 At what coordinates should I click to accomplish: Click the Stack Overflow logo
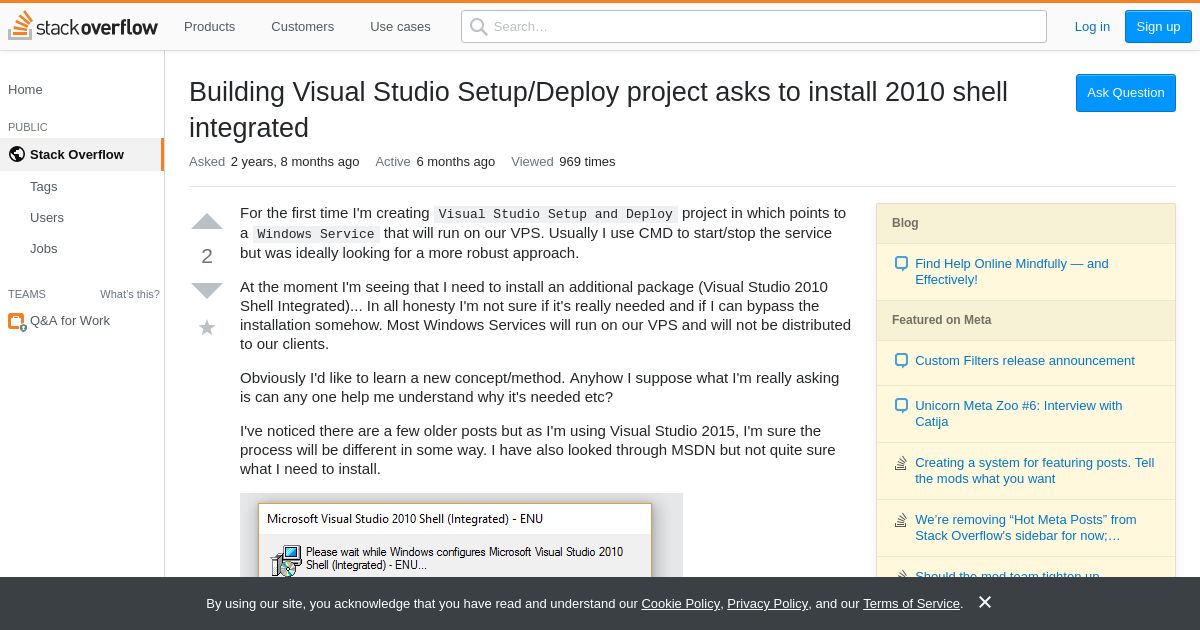[x=83, y=26]
